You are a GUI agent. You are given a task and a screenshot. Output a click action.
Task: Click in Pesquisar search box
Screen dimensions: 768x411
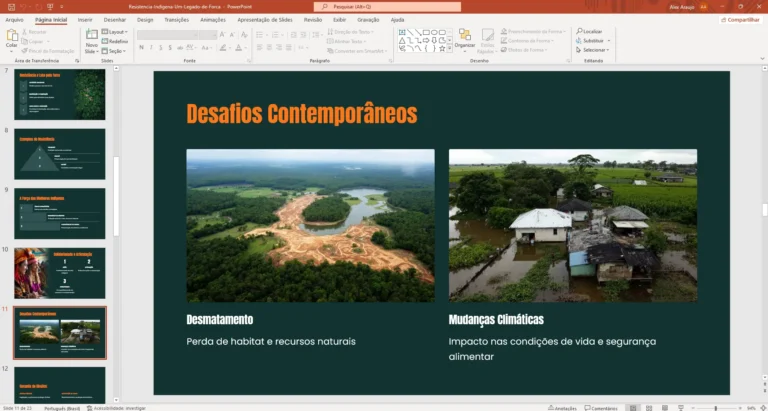point(387,7)
